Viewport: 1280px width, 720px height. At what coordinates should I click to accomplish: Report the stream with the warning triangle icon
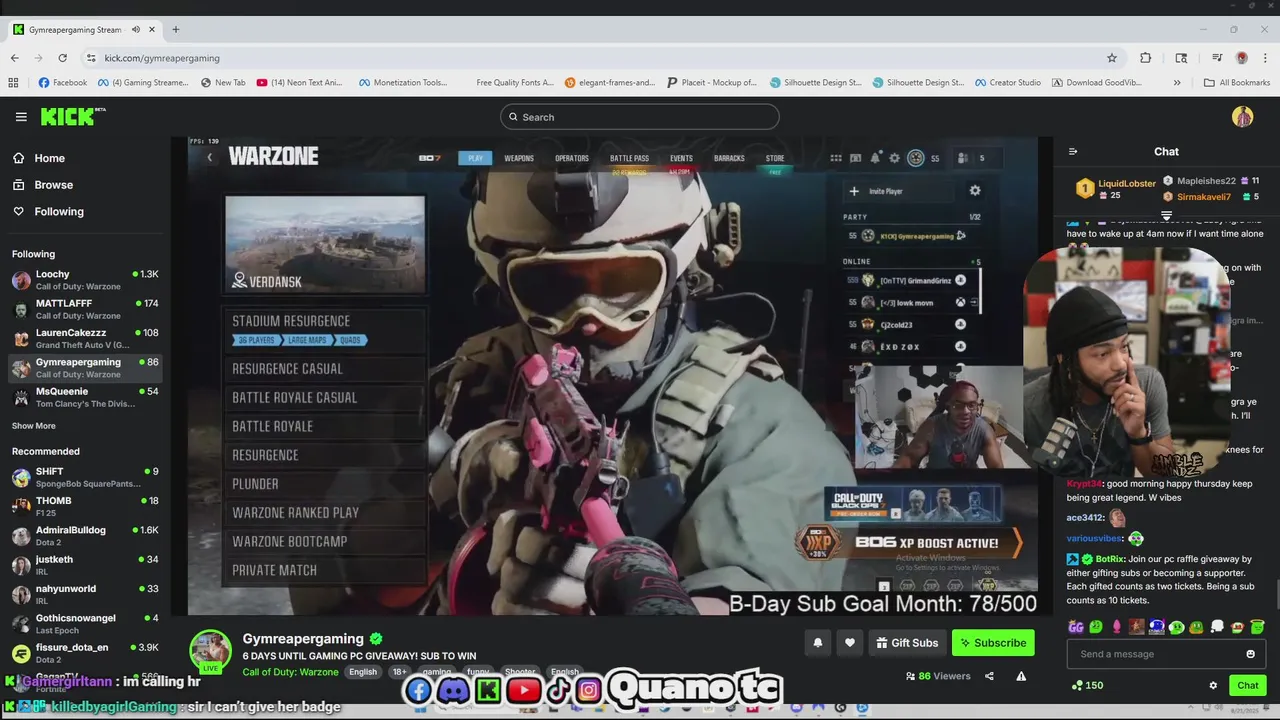[x=1021, y=676]
